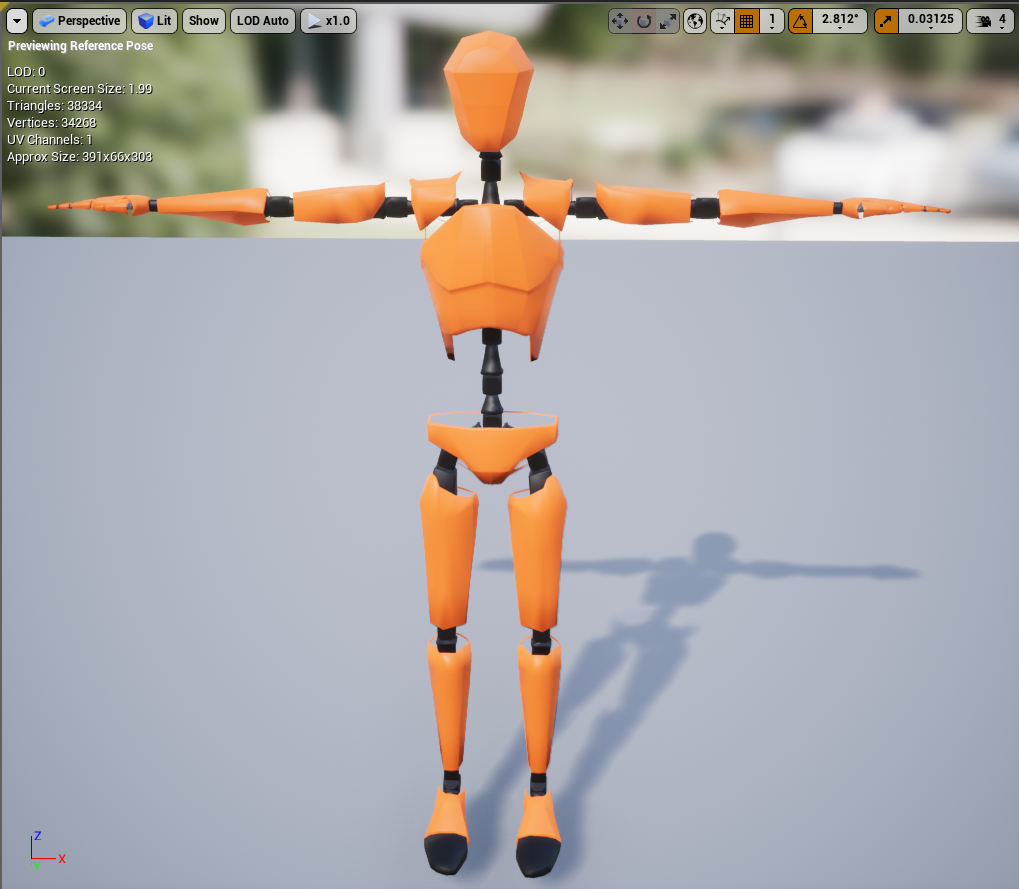This screenshot has width=1019, height=889.
Task: Toggle grid snapping
Action: tap(747, 21)
